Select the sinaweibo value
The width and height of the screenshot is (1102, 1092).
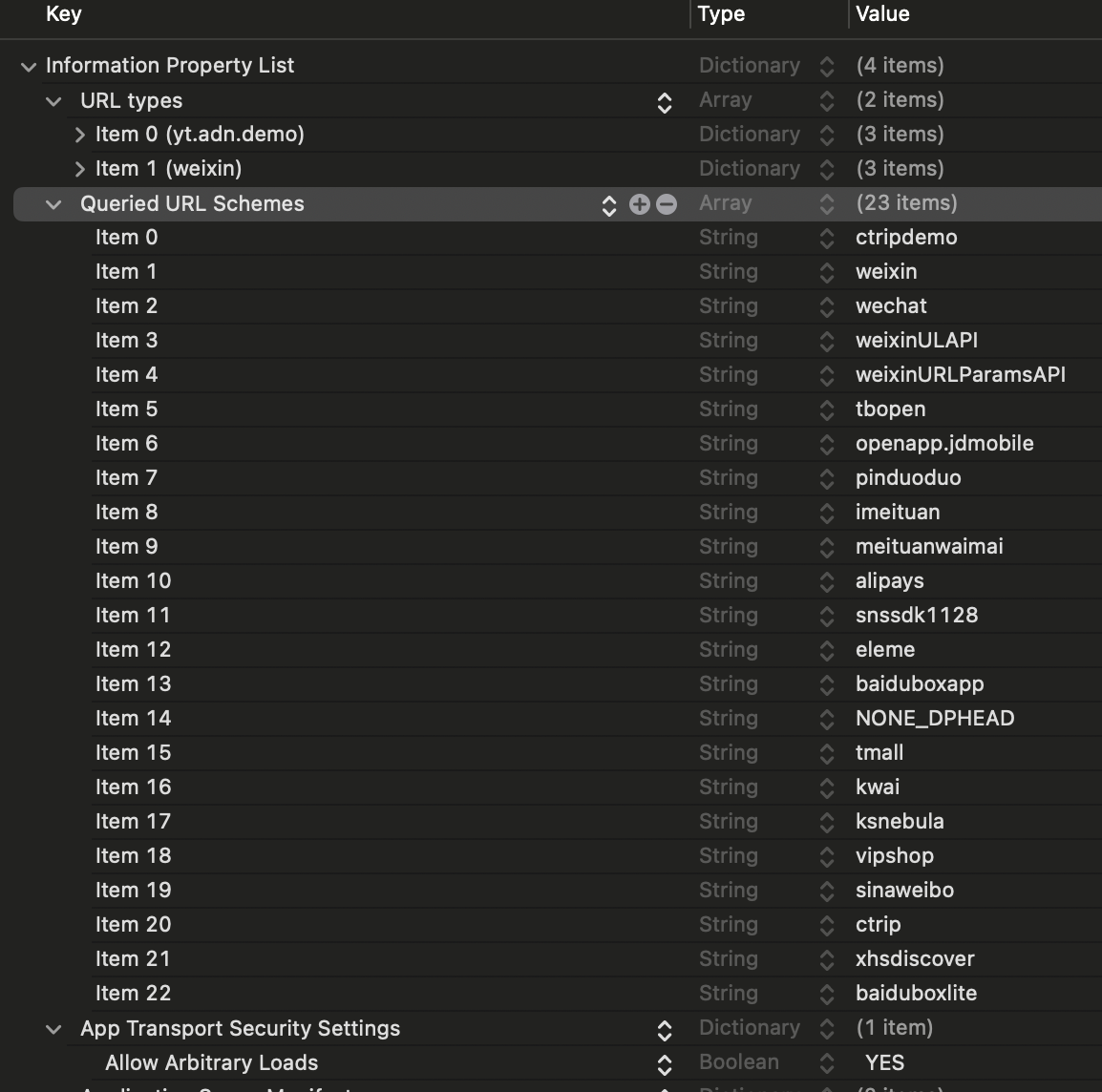904,891
